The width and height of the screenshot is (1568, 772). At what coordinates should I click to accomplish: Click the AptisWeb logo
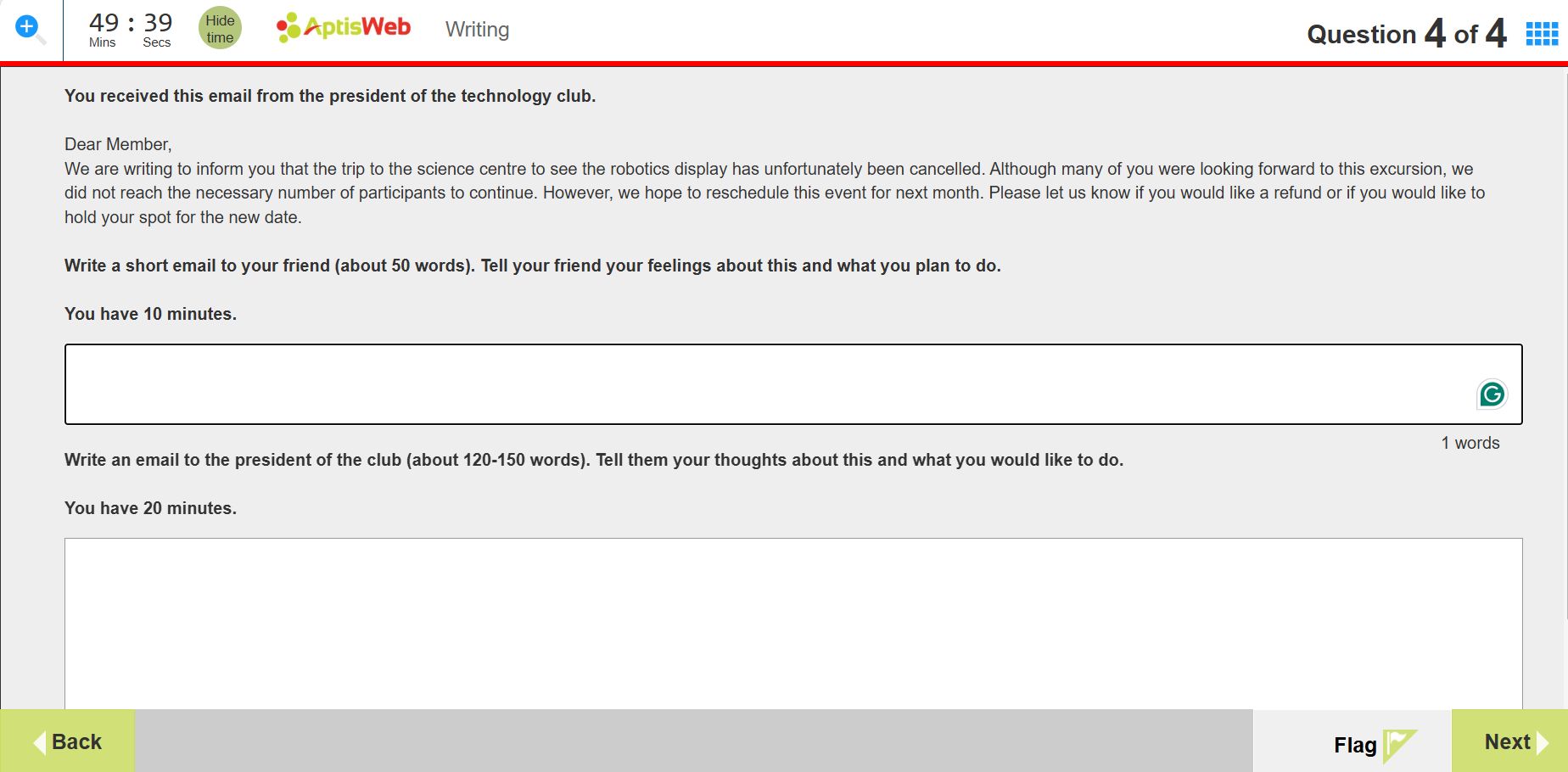[344, 28]
